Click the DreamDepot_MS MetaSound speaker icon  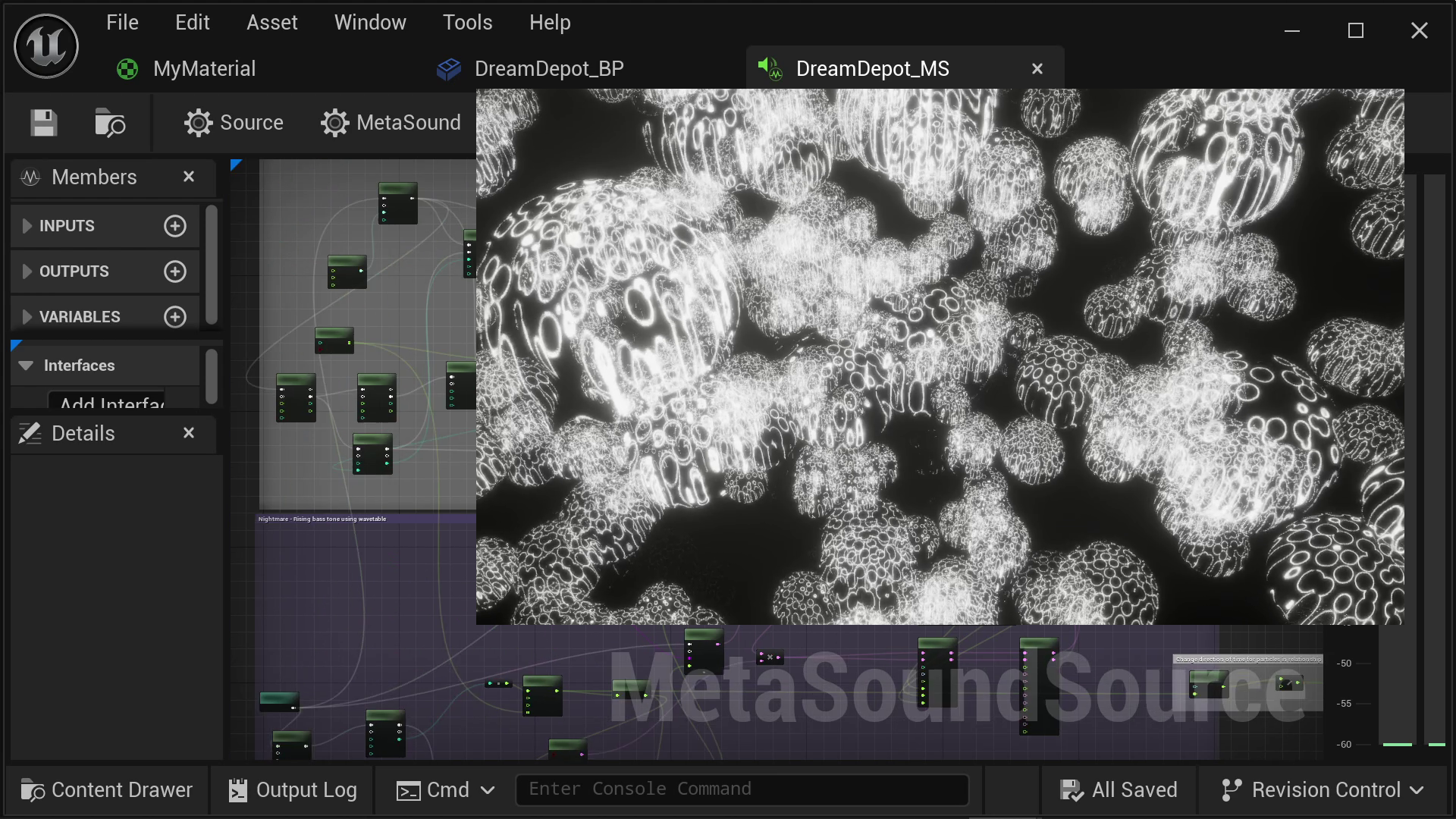point(770,69)
